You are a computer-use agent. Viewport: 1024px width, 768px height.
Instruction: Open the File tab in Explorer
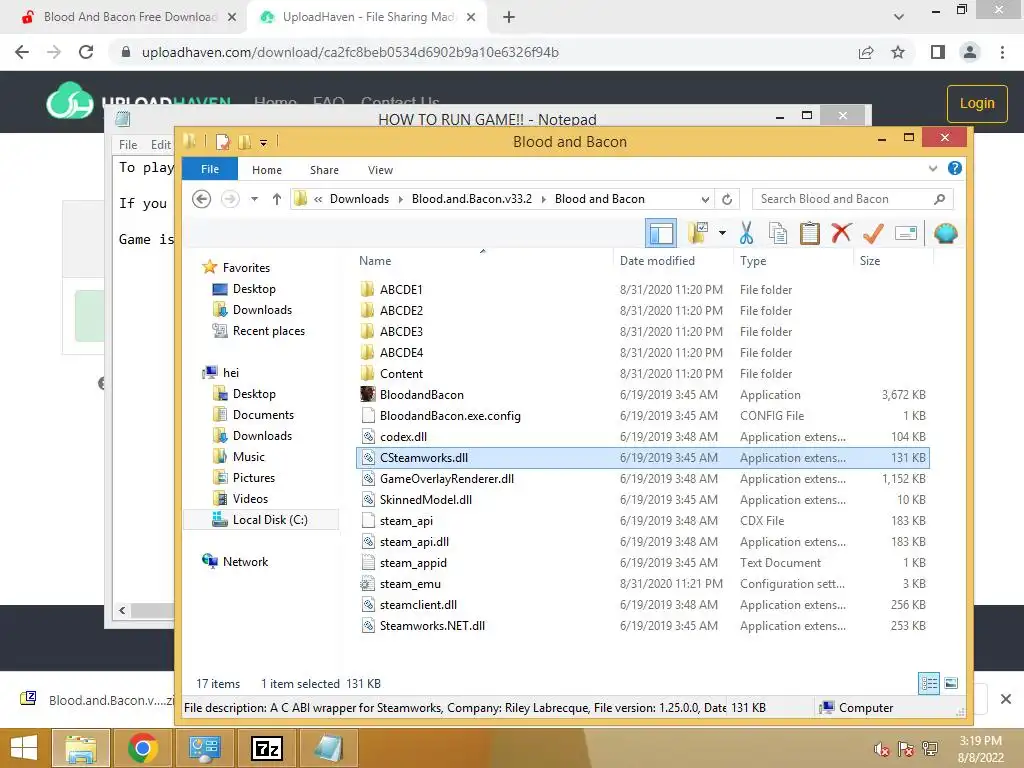pos(210,168)
